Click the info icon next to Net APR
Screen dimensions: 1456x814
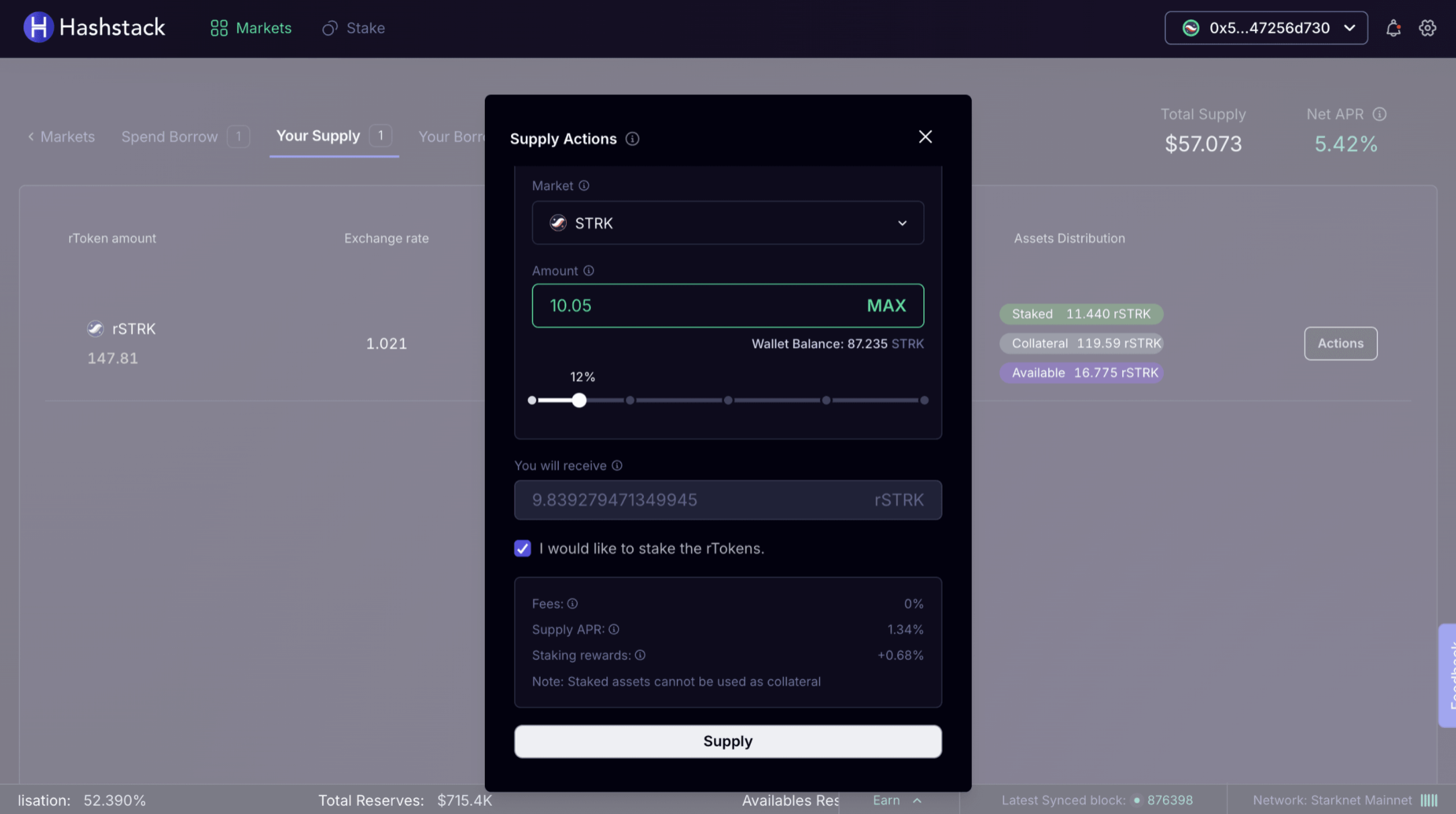[1379, 114]
